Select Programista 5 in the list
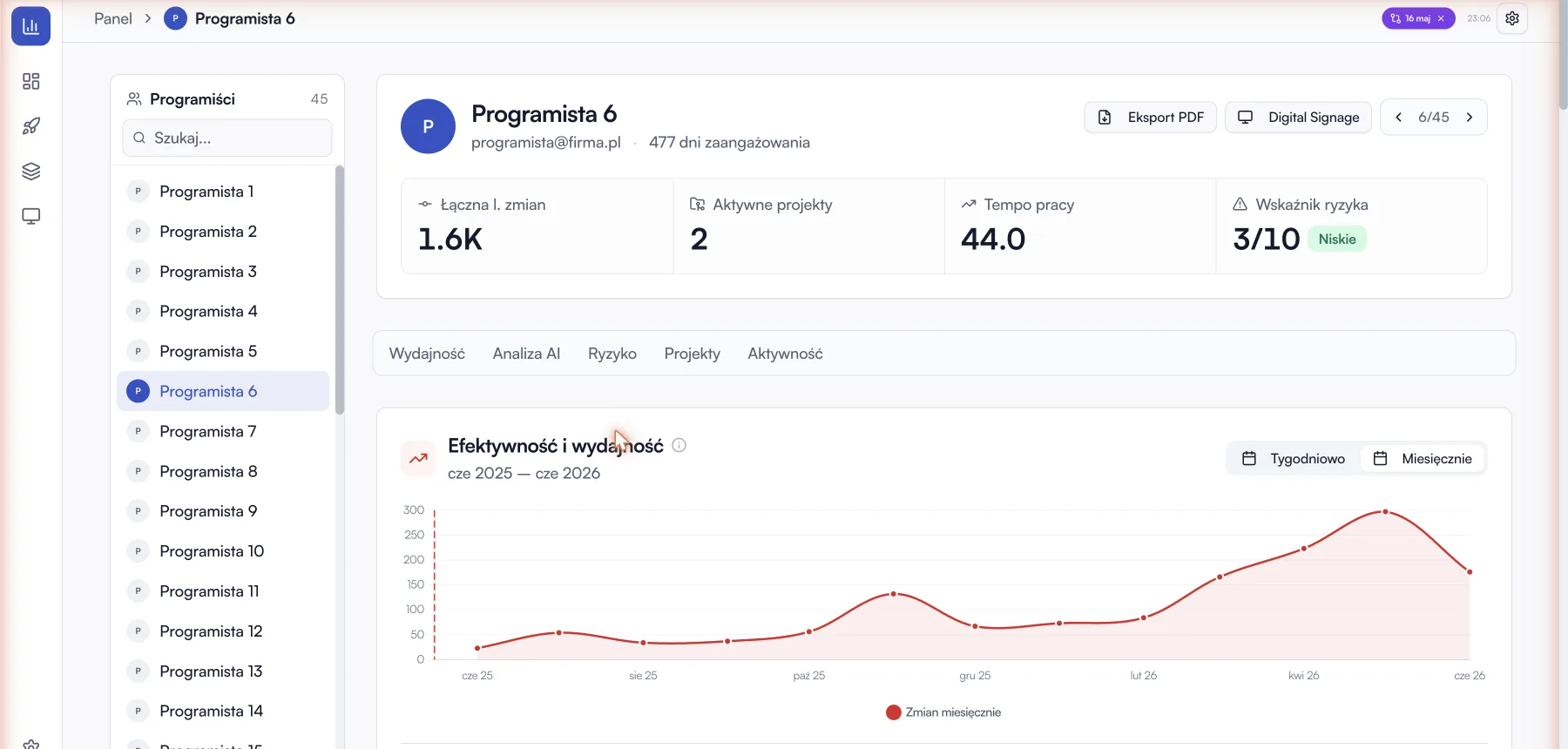 pyautogui.click(x=223, y=351)
